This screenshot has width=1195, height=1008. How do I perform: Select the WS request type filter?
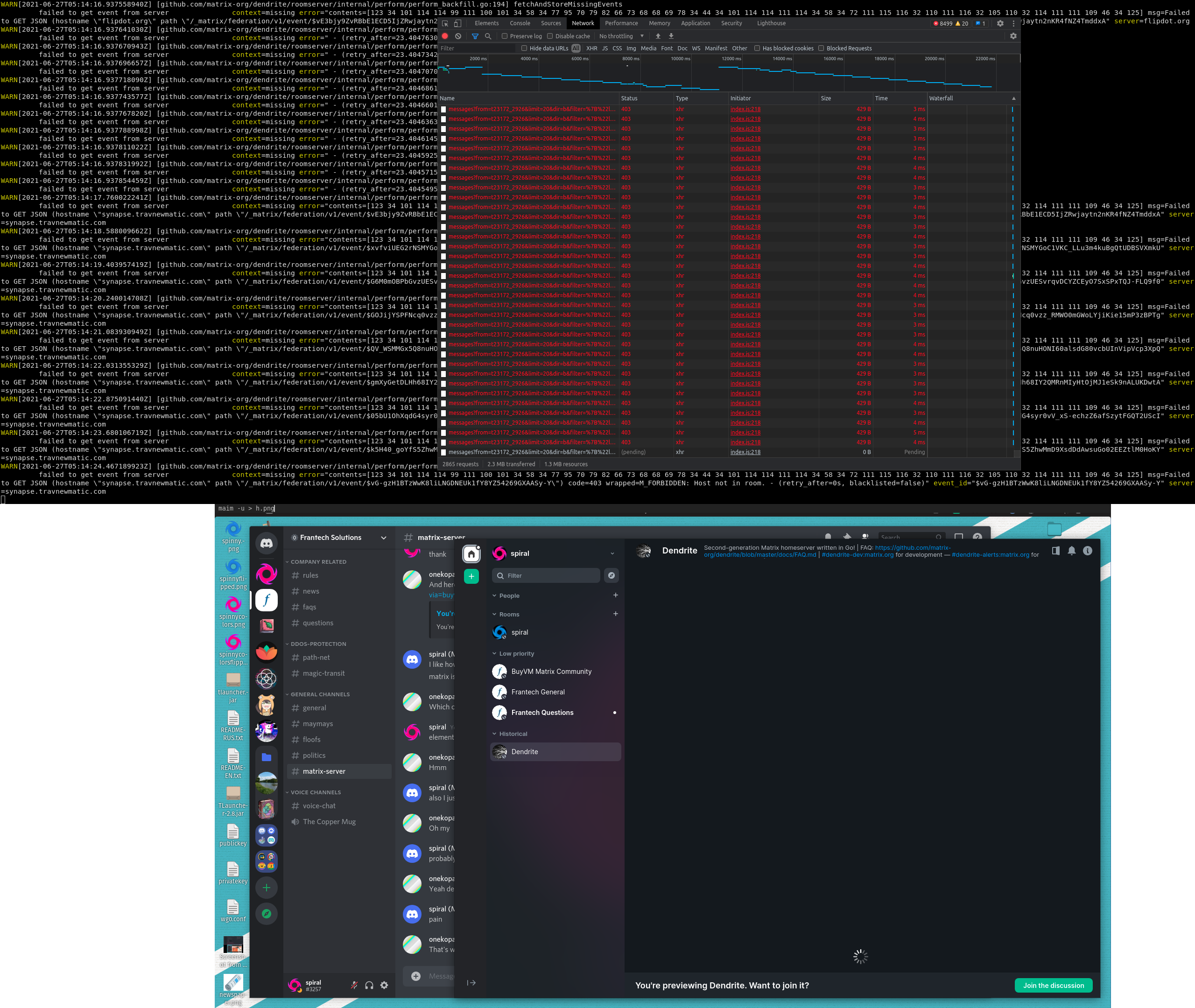[696, 49]
